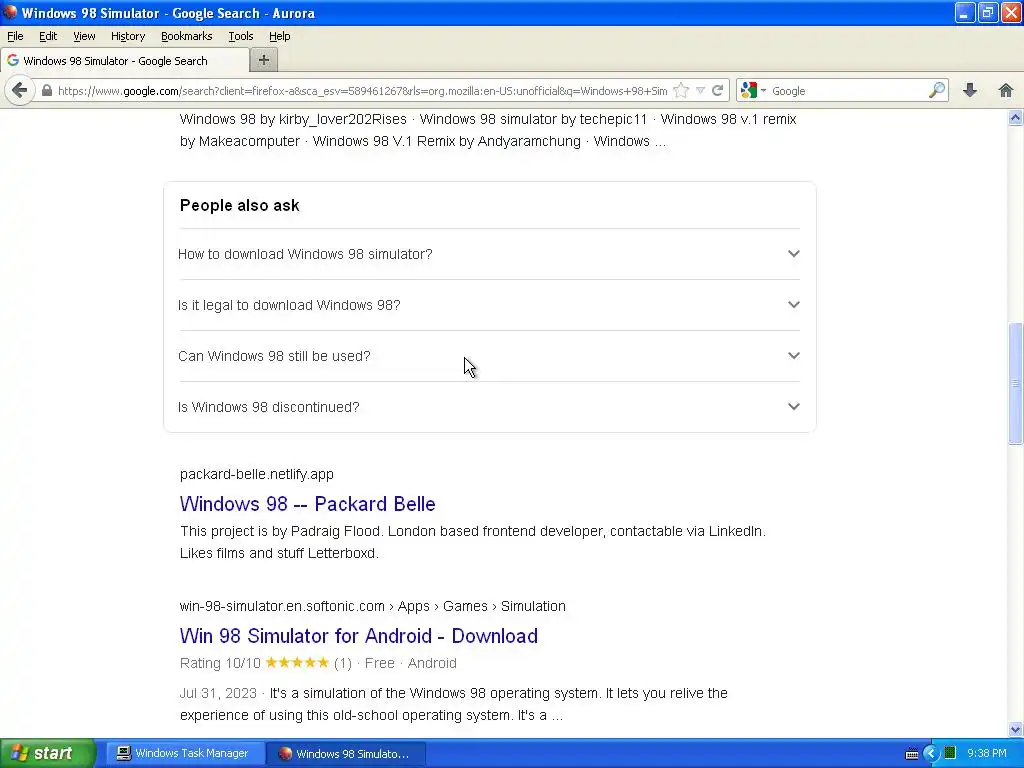The image size is (1024, 768).
Task: Click the padlock site identity icon
Action: click(x=46, y=91)
